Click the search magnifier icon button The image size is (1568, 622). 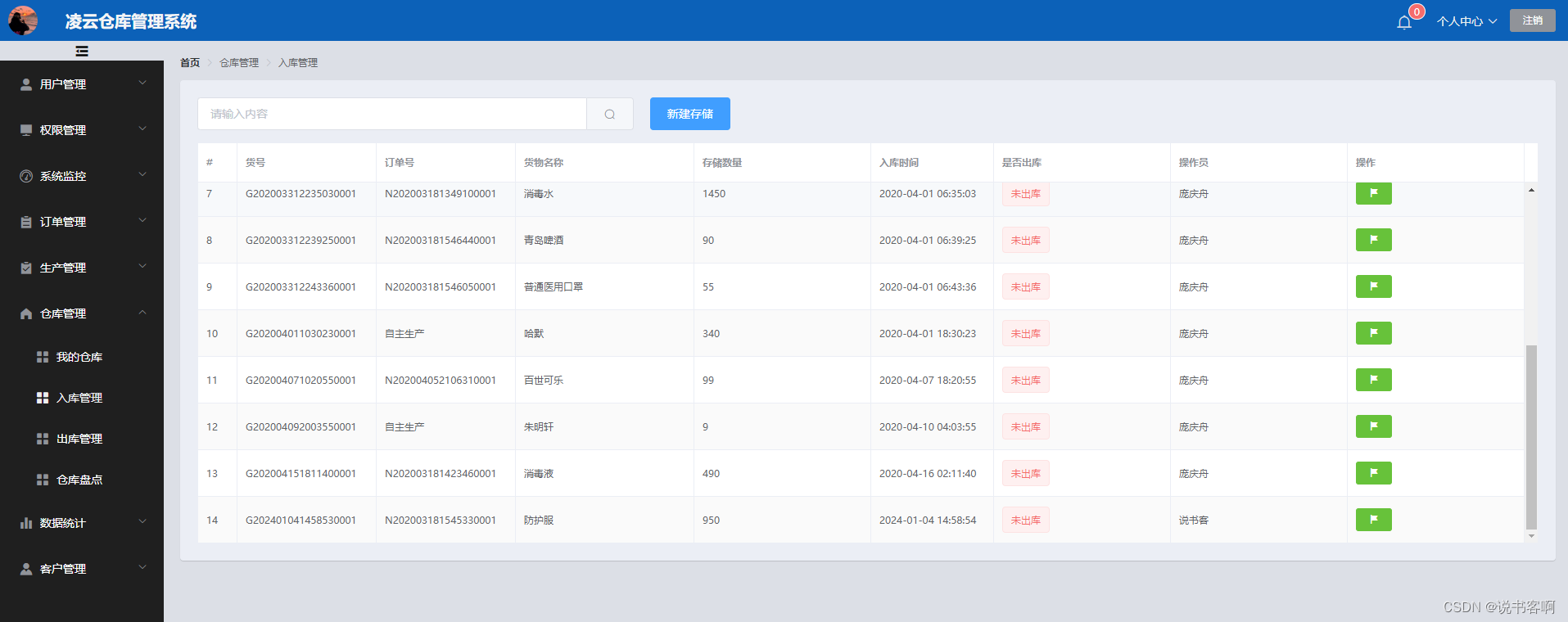coord(610,114)
